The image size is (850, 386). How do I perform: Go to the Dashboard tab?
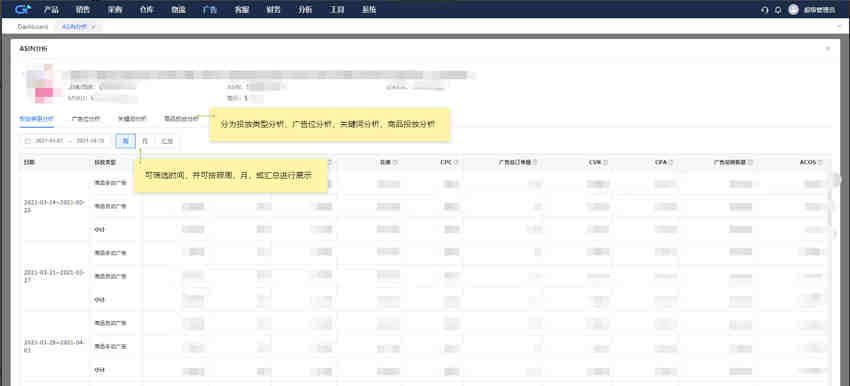[x=33, y=27]
